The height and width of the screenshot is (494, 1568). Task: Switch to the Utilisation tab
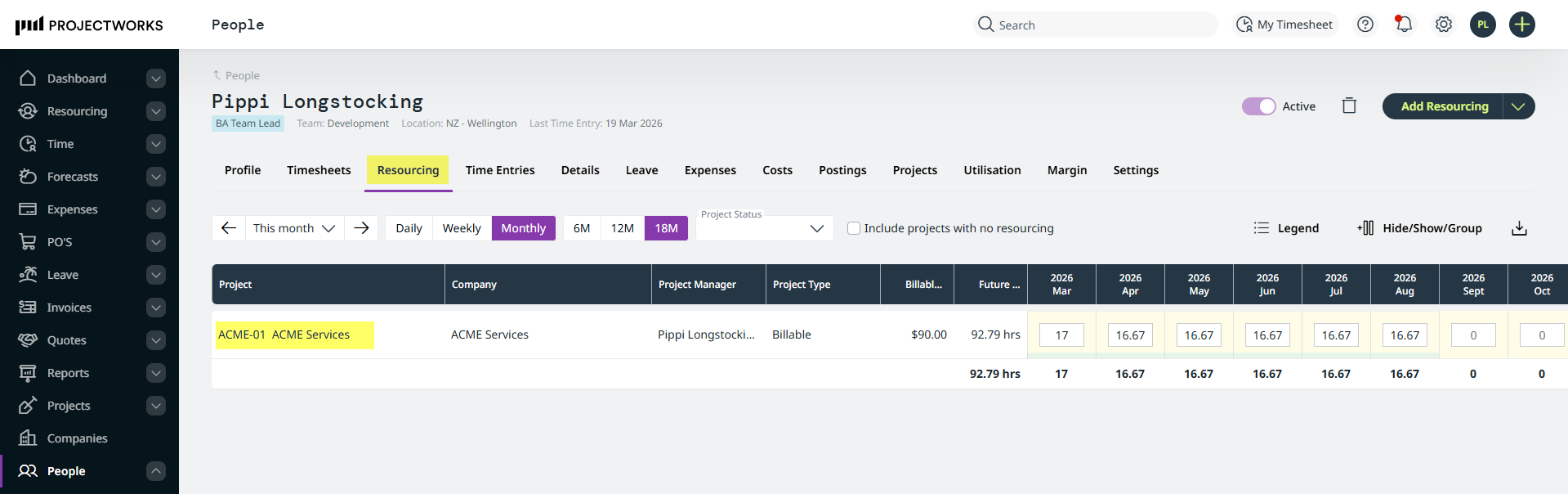coord(992,170)
